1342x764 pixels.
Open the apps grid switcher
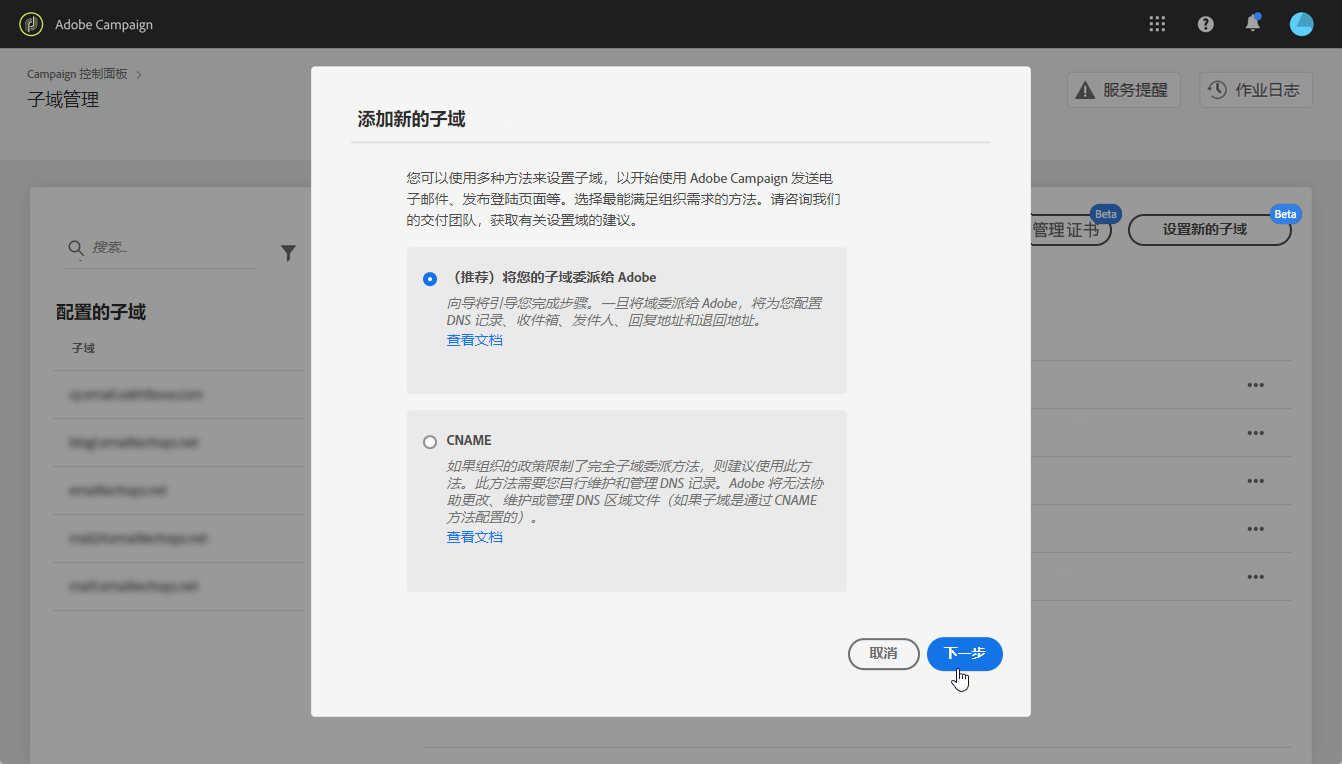pos(1157,24)
